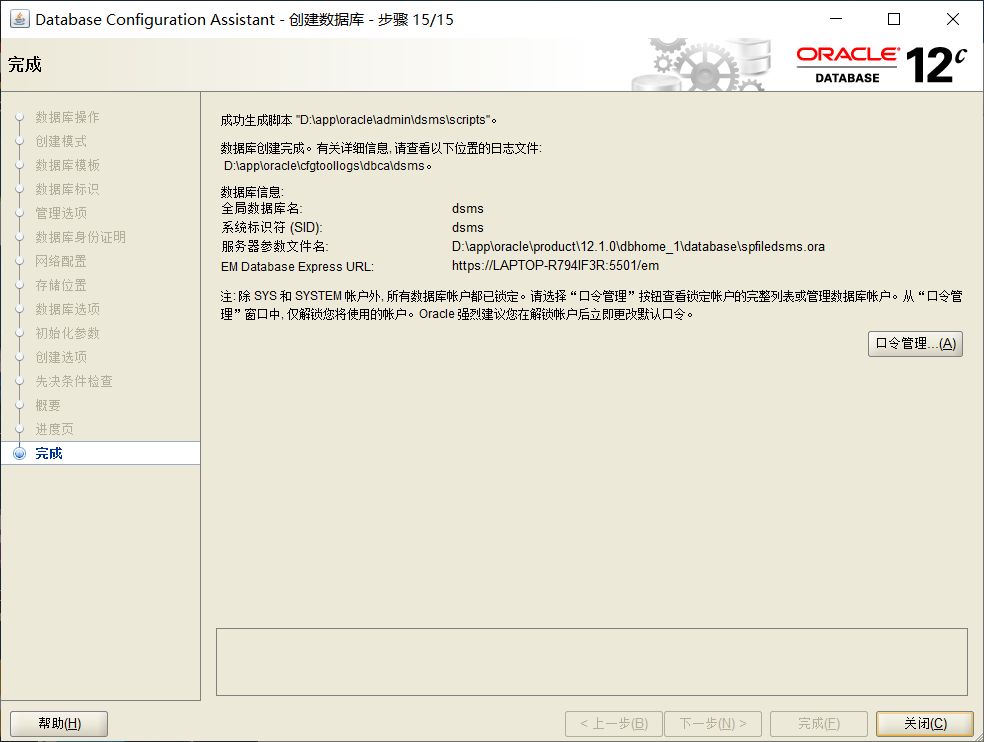Click the disabled 下一步(N) next button
This screenshot has height=742, width=984.
point(713,723)
